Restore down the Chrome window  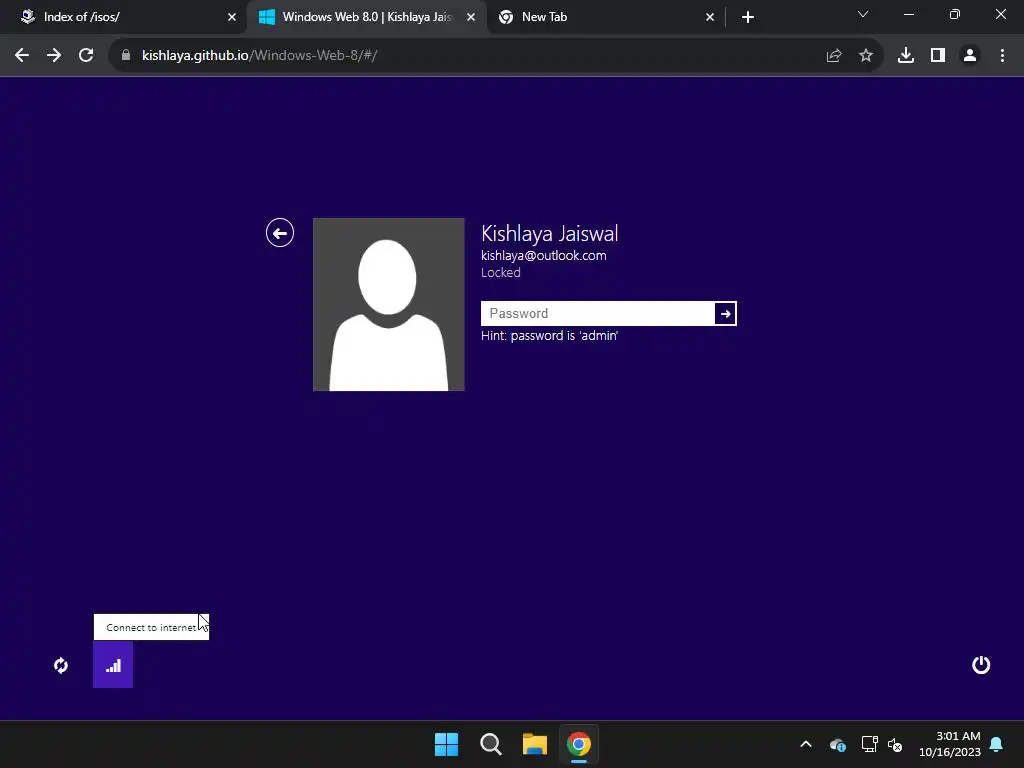click(x=955, y=14)
